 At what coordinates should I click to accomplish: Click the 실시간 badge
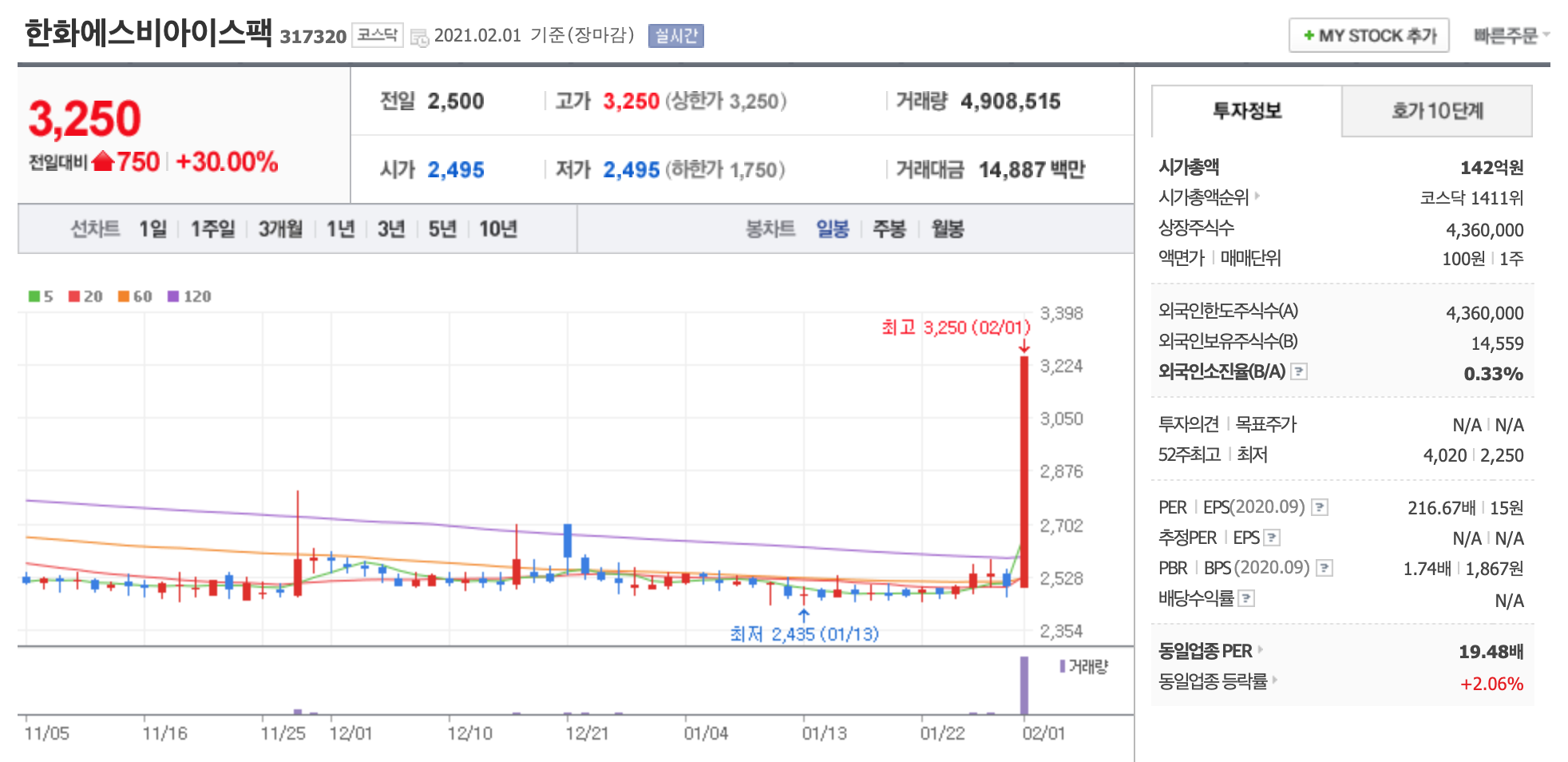tap(675, 36)
